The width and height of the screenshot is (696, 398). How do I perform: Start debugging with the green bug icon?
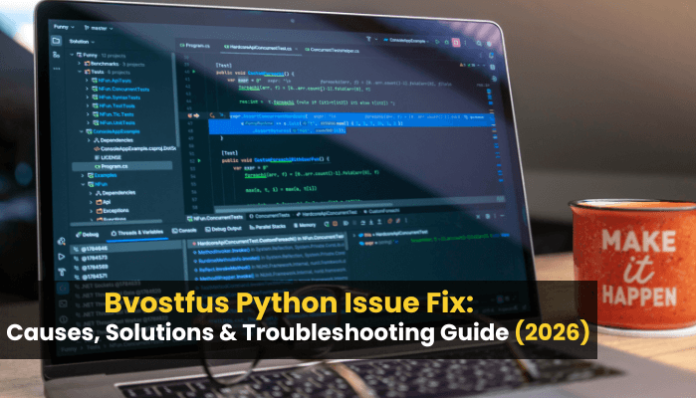(x=447, y=42)
